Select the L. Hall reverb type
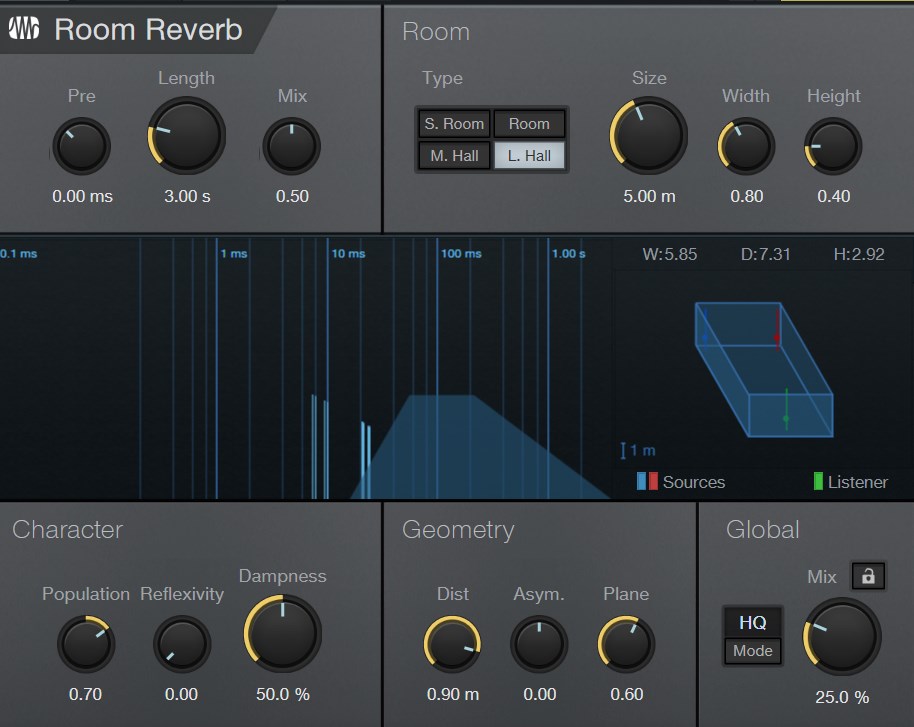Screen dimensions: 914x727 [x=529, y=155]
